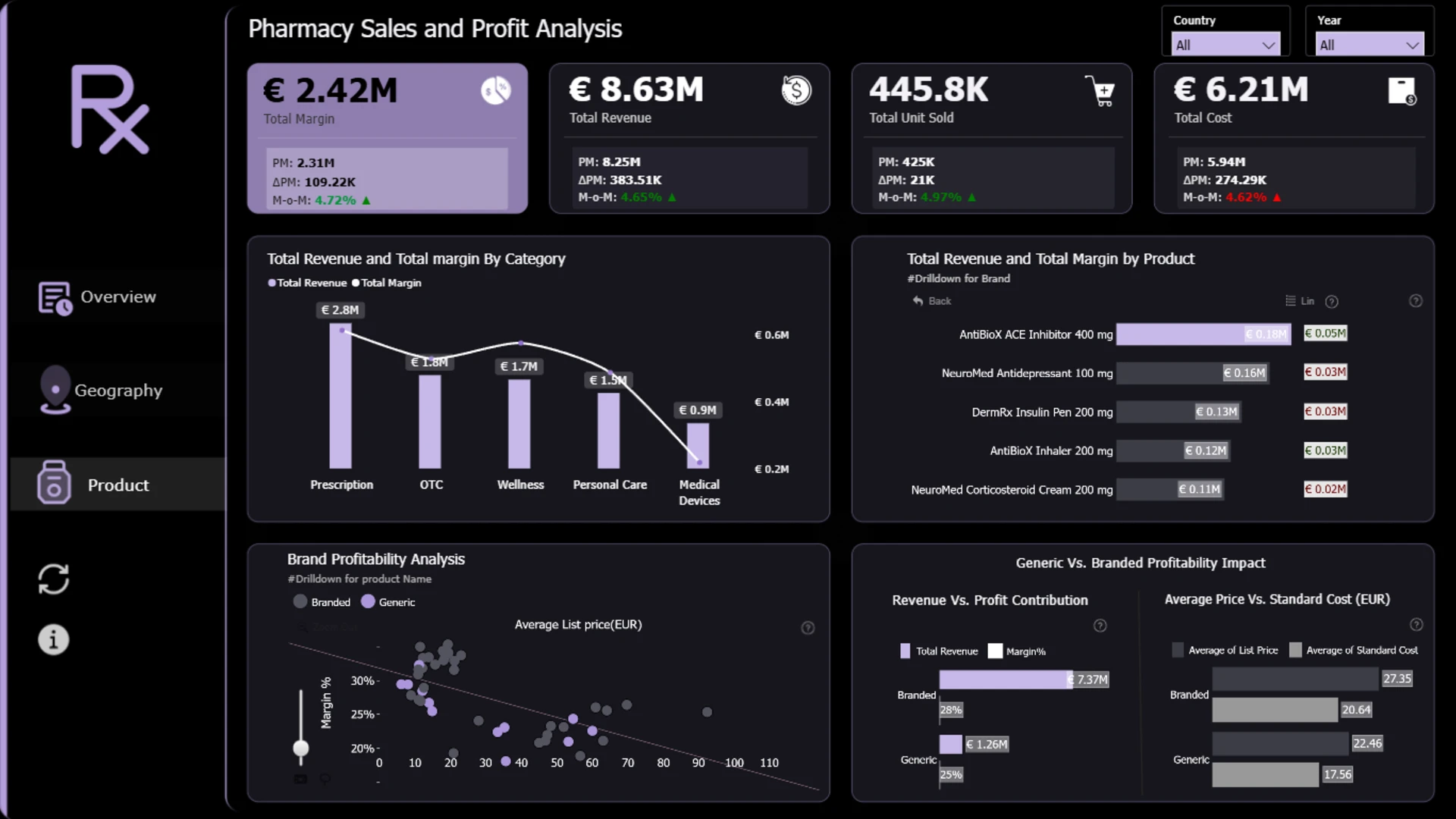The width and height of the screenshot is (1456, 819).
Task: Go to the Overview page
Action: [97, 297]
